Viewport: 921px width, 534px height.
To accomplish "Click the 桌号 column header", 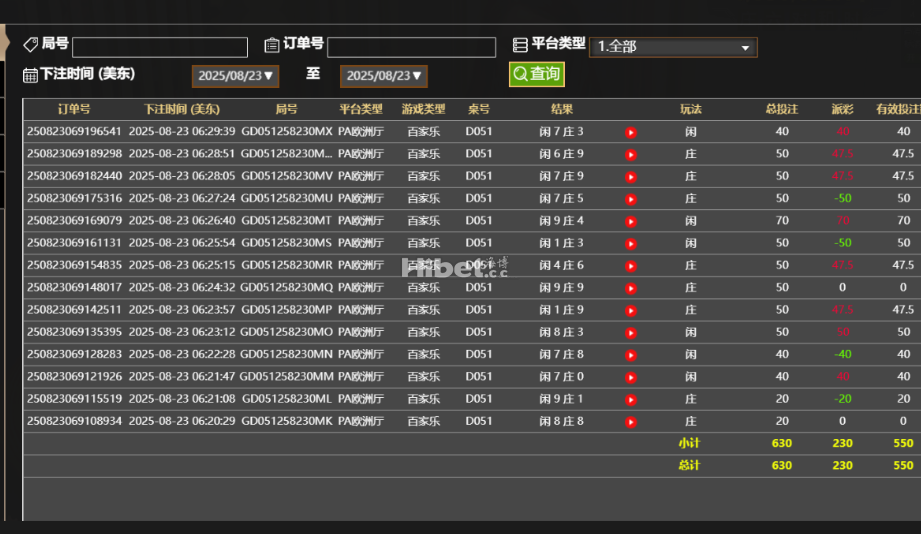I will [x=479, y=109].
